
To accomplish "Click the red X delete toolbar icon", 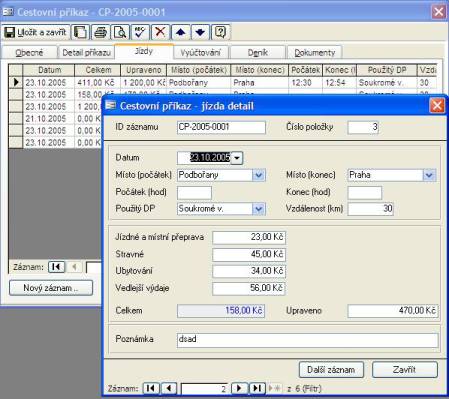I will pos(160,33).
